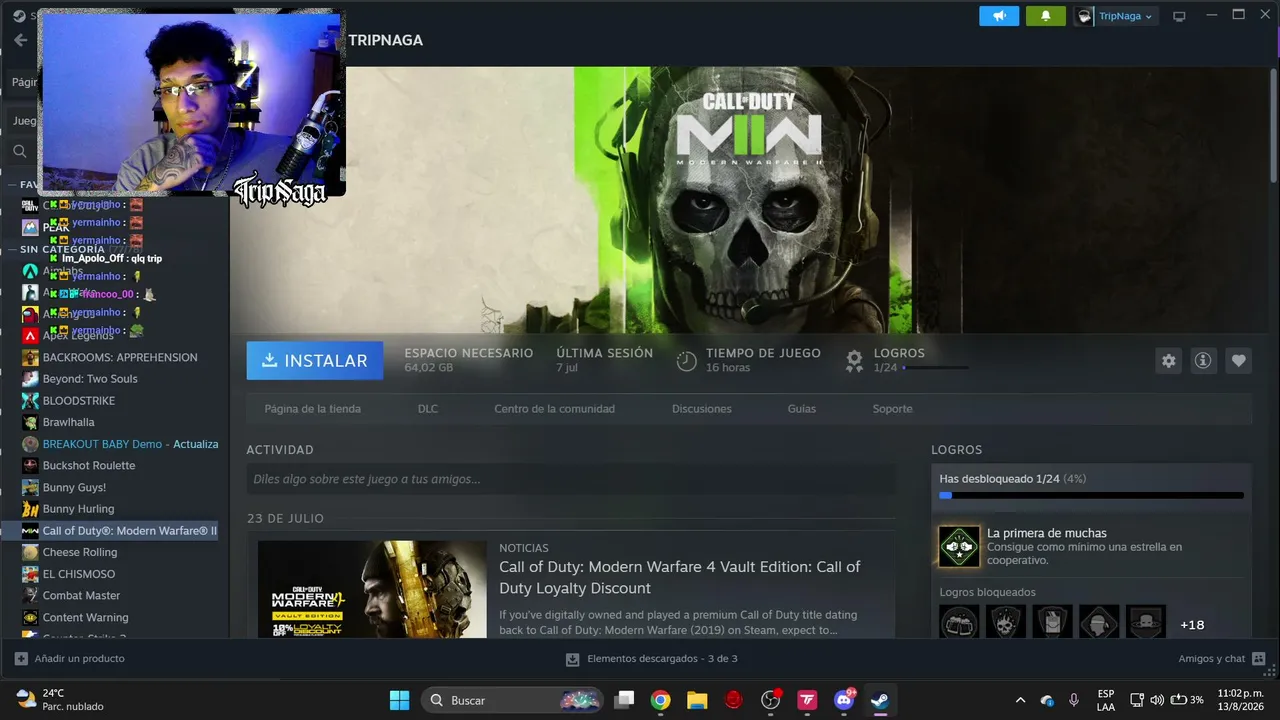The width and height of the screenshot is (1280, 720).
Task: Open the green notifications bell
Action: (x=1046, y=16)
